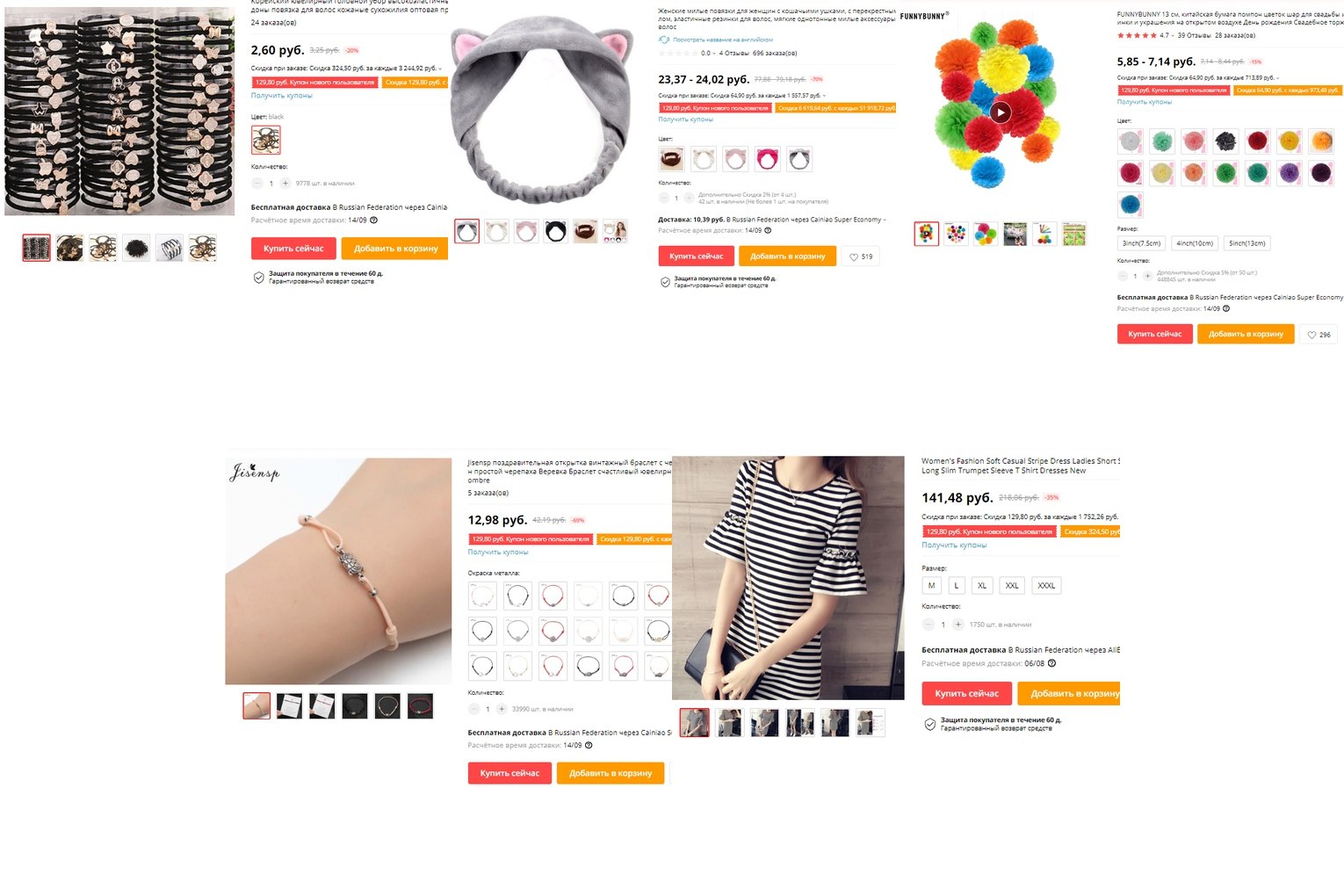
Task: Increase quantity for striped dress
Action: [957, 625]
